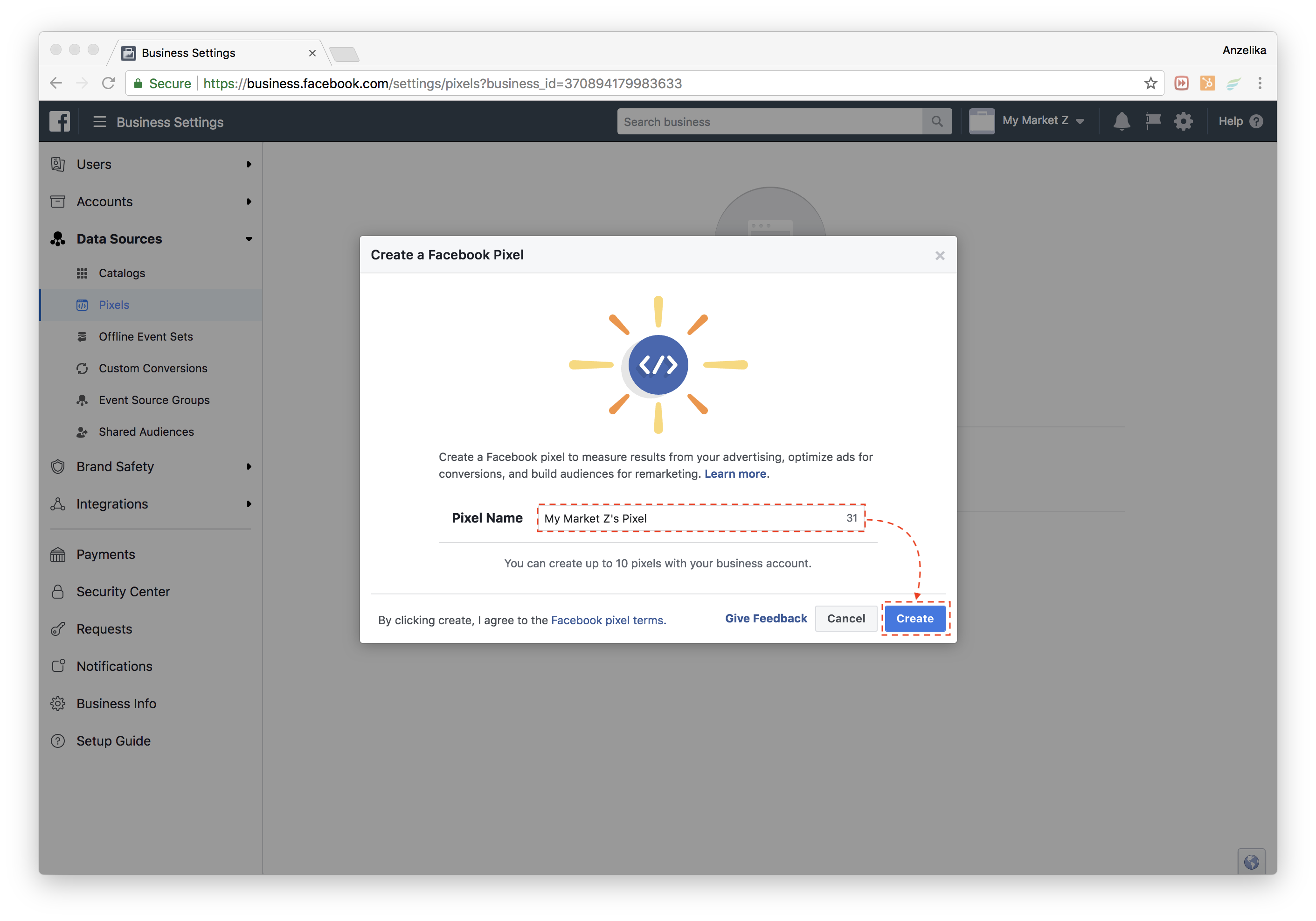Click the browser forward arrow
The image size is (1316, 921).
pyautogui.click(x=82, y=83)
